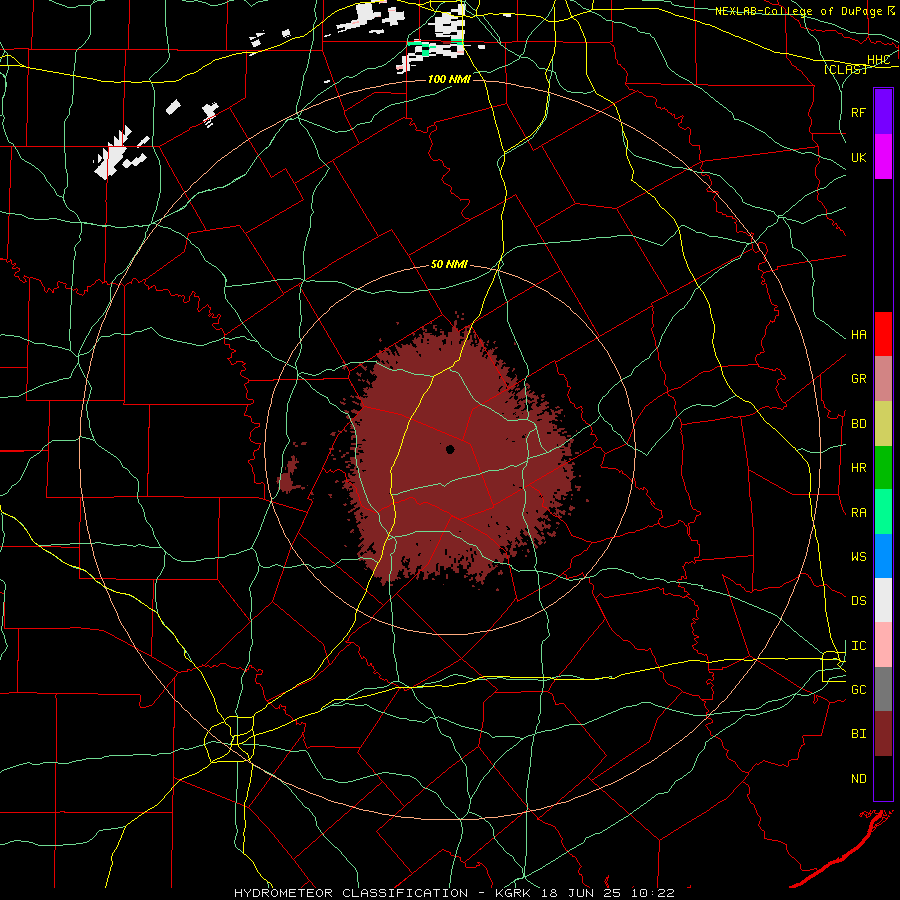
Task: Click the black radar site dot
Action: tap(450, 449)
